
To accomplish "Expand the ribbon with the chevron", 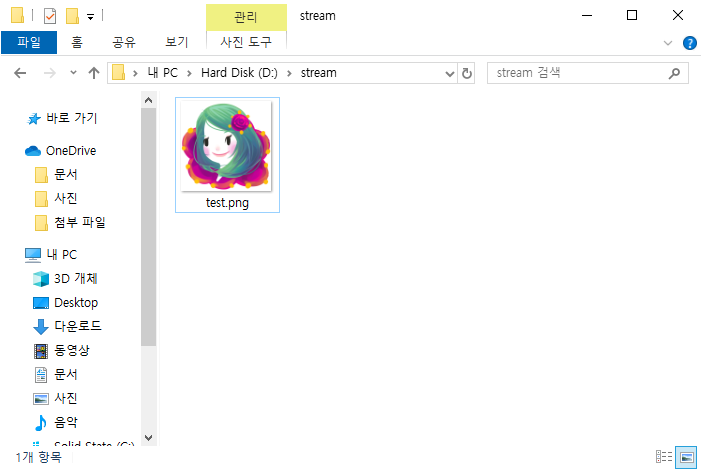I will pos(668,43).
